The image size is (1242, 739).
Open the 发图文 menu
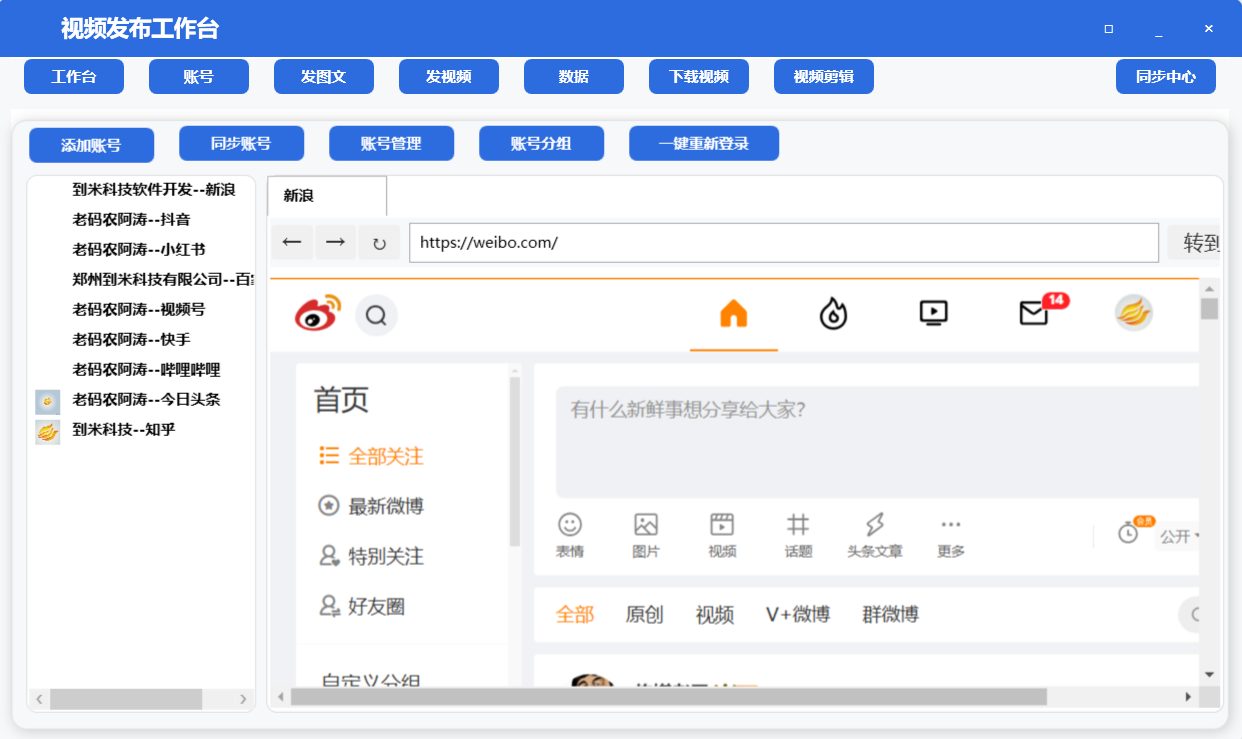324,76
